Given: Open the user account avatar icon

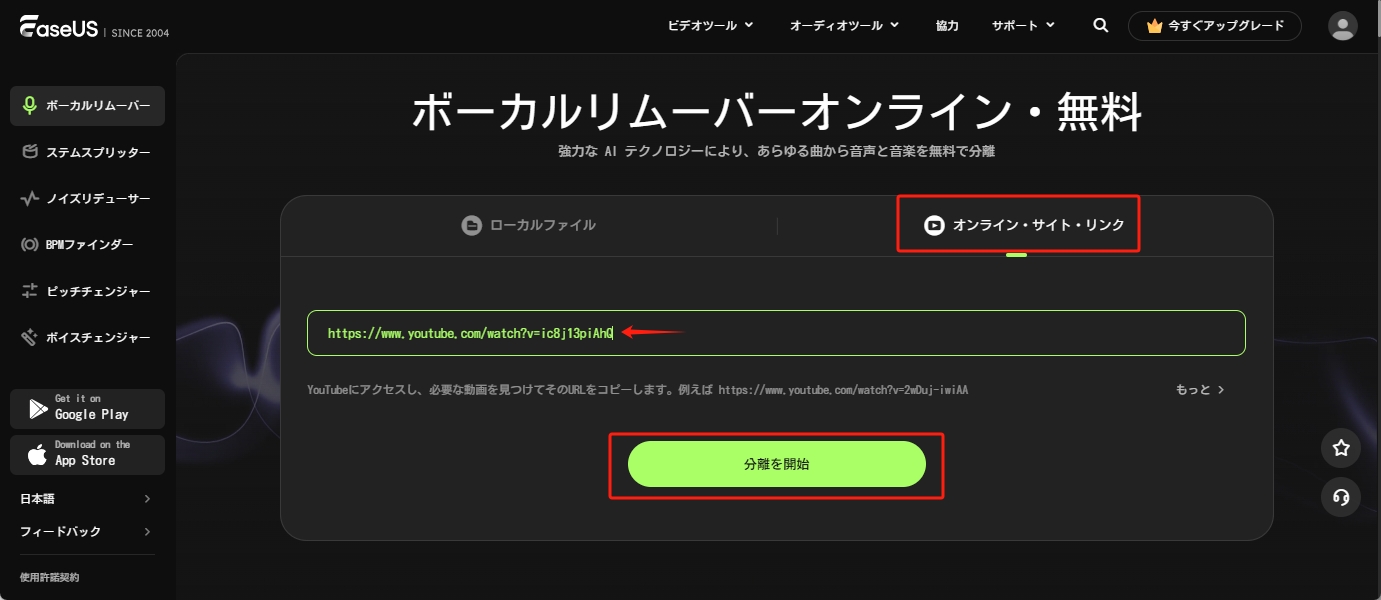Looking at the screenshot, I should (x=1342, y=25).
